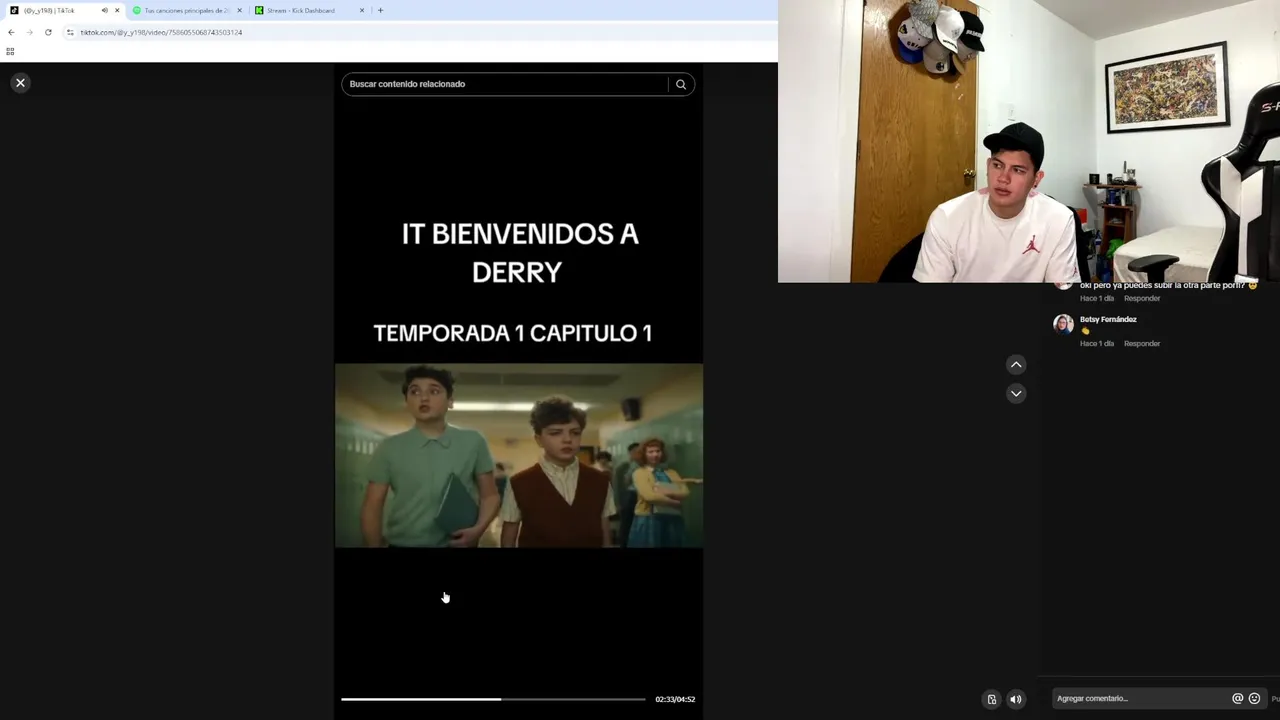Click the @ mention icon in the comment box

click(1238, 698)
